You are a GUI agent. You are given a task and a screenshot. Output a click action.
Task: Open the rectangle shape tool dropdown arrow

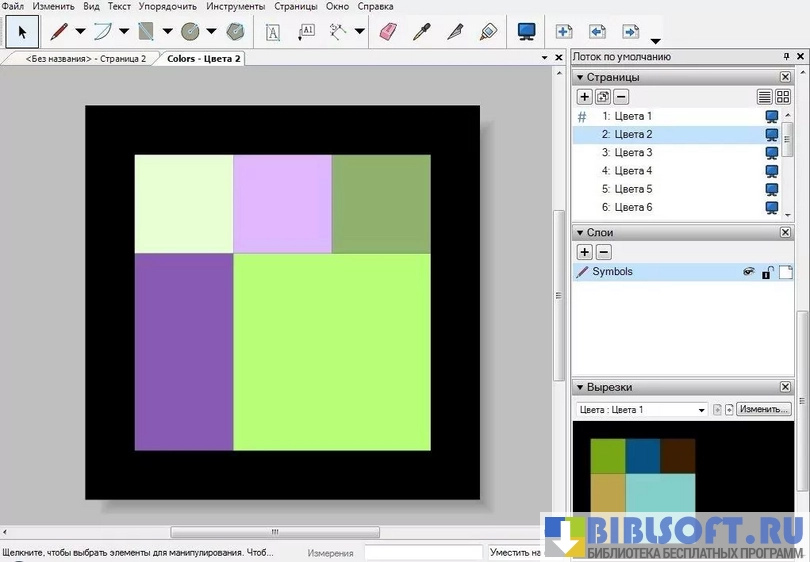167,31
